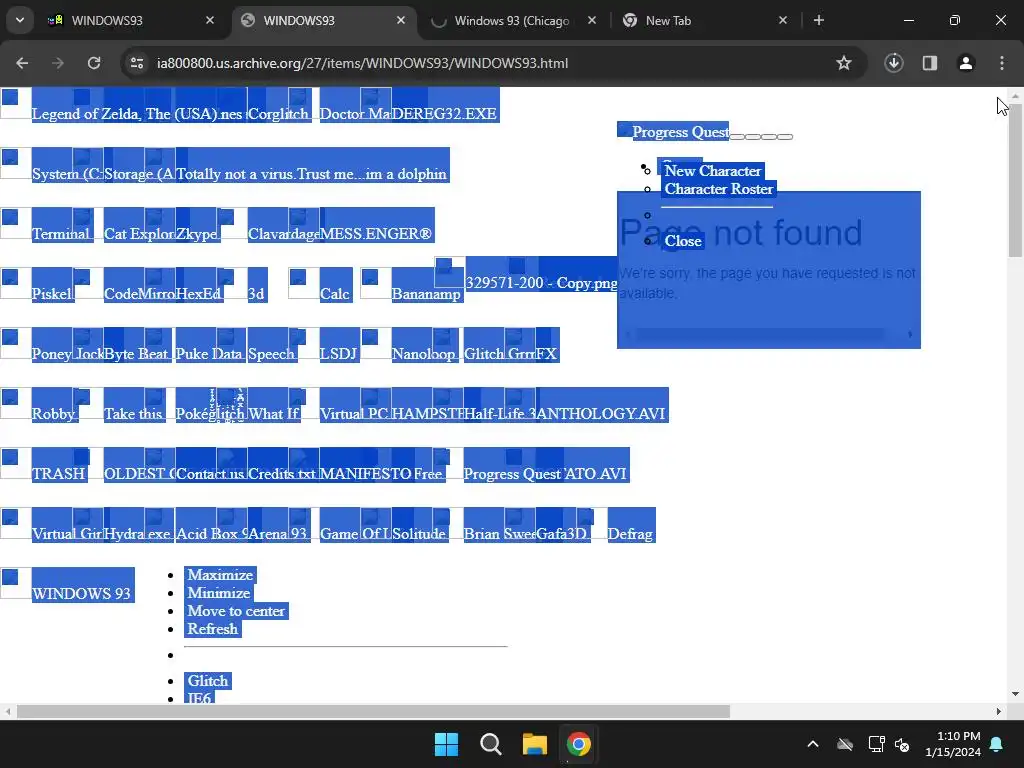The height and width of the screenshot is (768, 1024).
Task: Click scroll-down arrow of vertical scrollbar
Action: click(x=1015, y=694)
